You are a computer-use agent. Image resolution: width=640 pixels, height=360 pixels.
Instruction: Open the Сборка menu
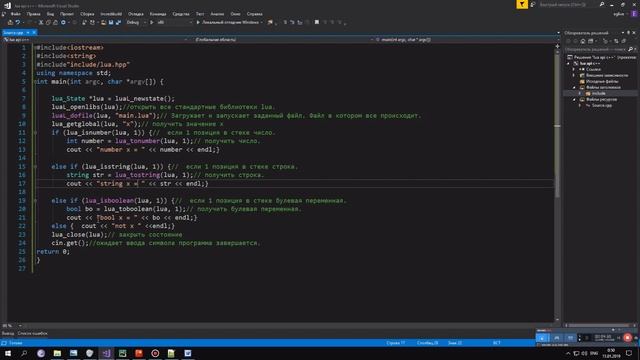click(87, 14)
